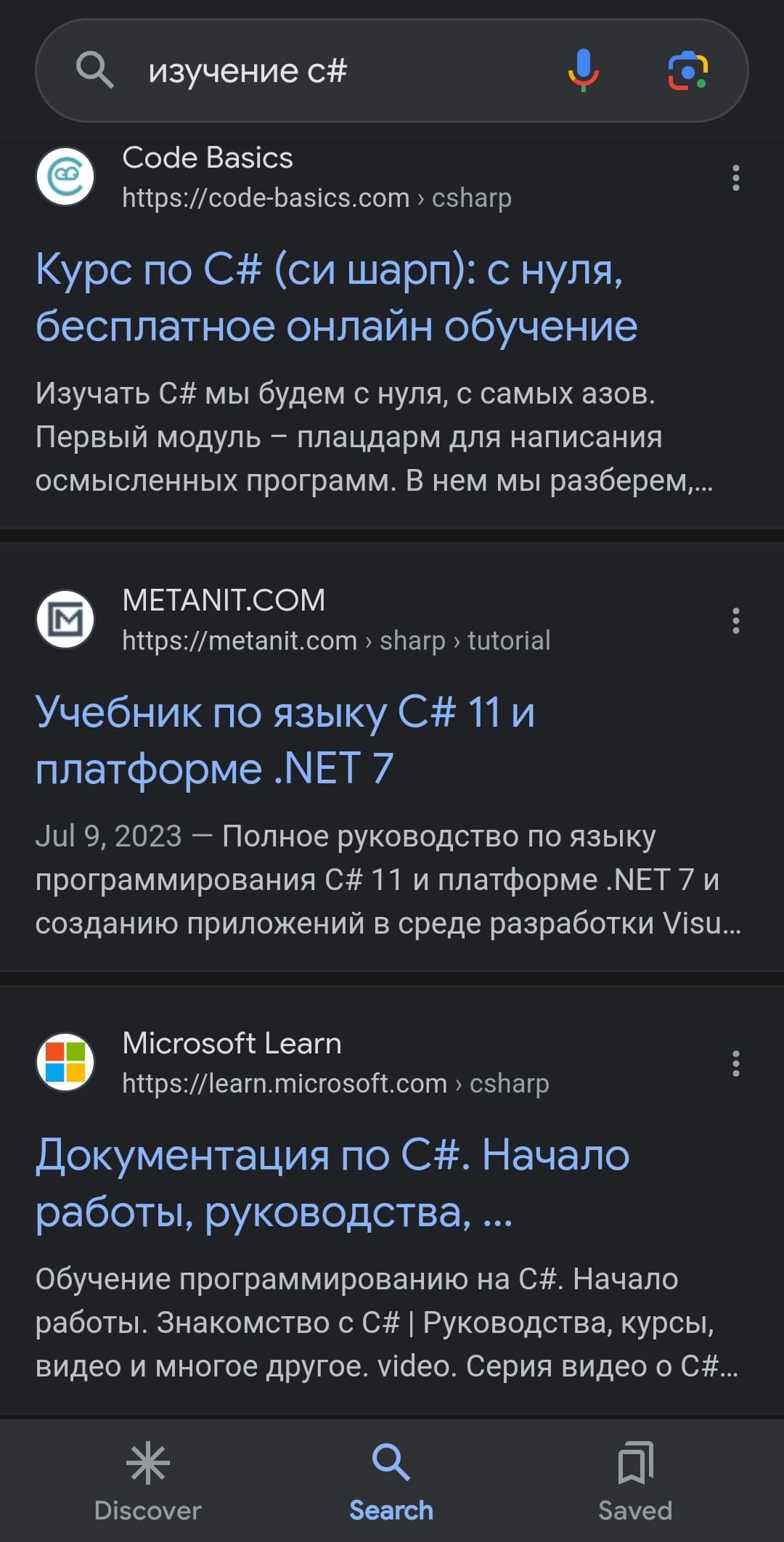This screenshot has height=1542, width=784.
Task: Tap the learn.microsoft.com csharp URL
Action: pyautogui.click(x=335, y=1084)
